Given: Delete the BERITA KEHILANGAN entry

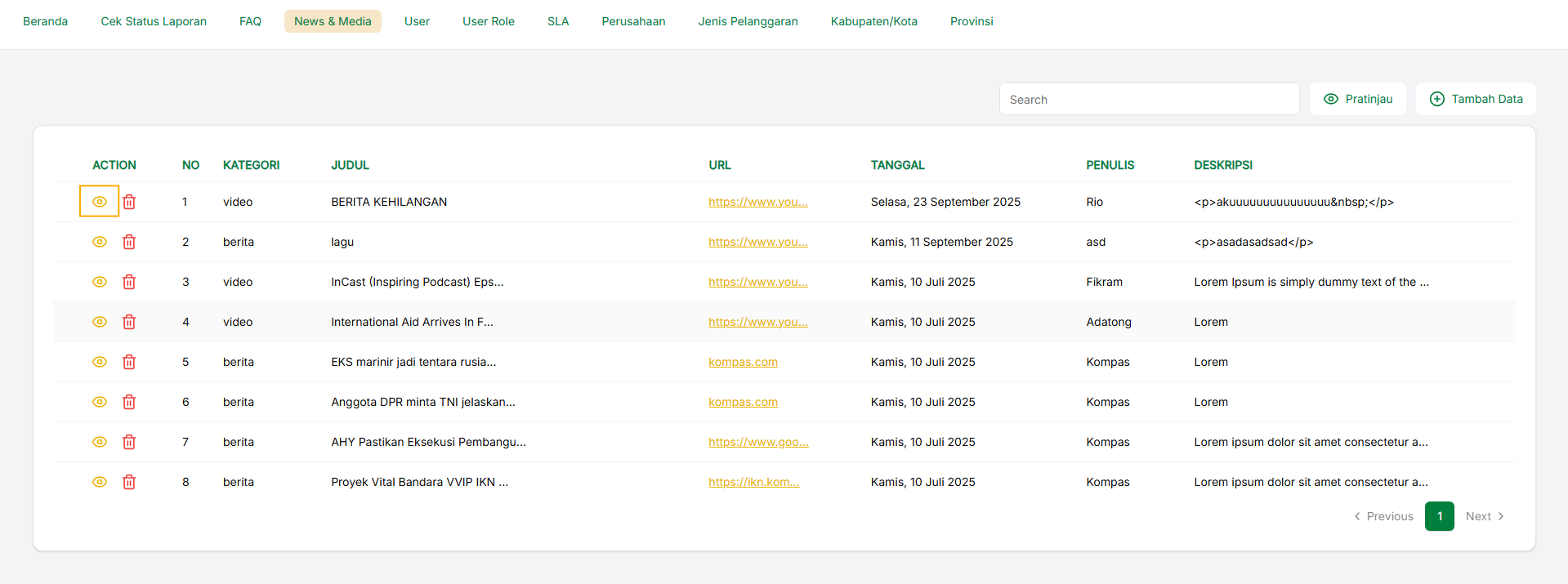Looking at the screenshot, I should click(x=129, y=202).
